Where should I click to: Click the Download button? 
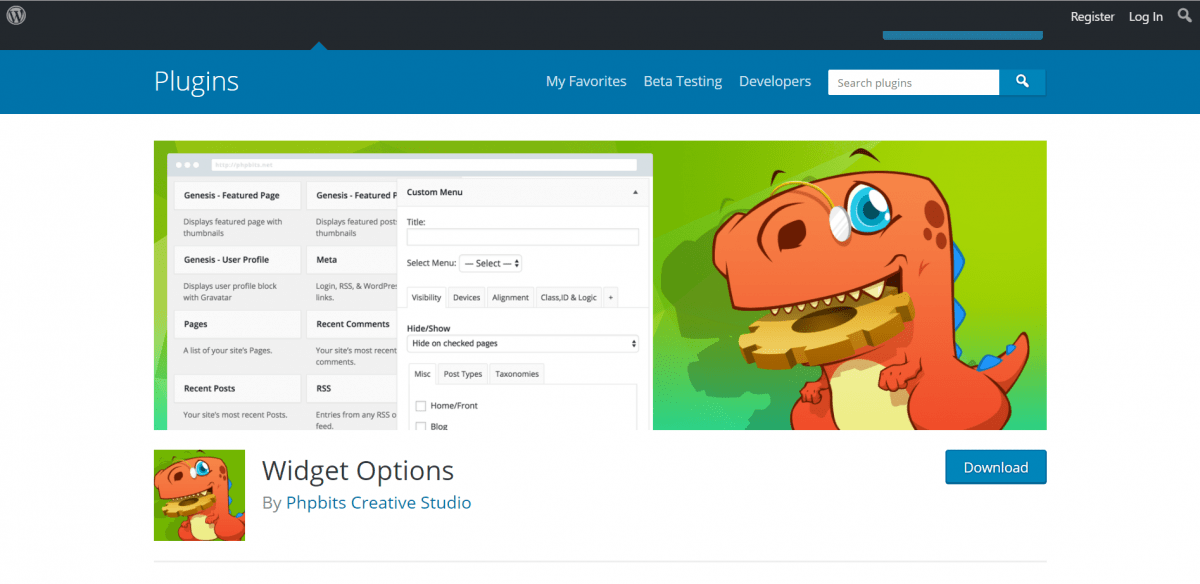coord(995,467)
